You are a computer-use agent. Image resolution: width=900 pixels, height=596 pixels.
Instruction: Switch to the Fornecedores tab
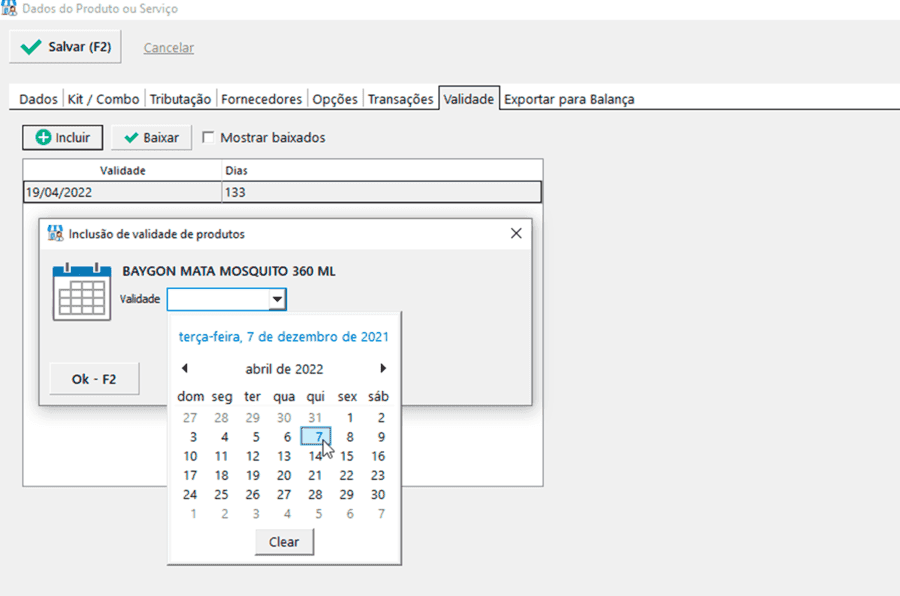point(261,99)
